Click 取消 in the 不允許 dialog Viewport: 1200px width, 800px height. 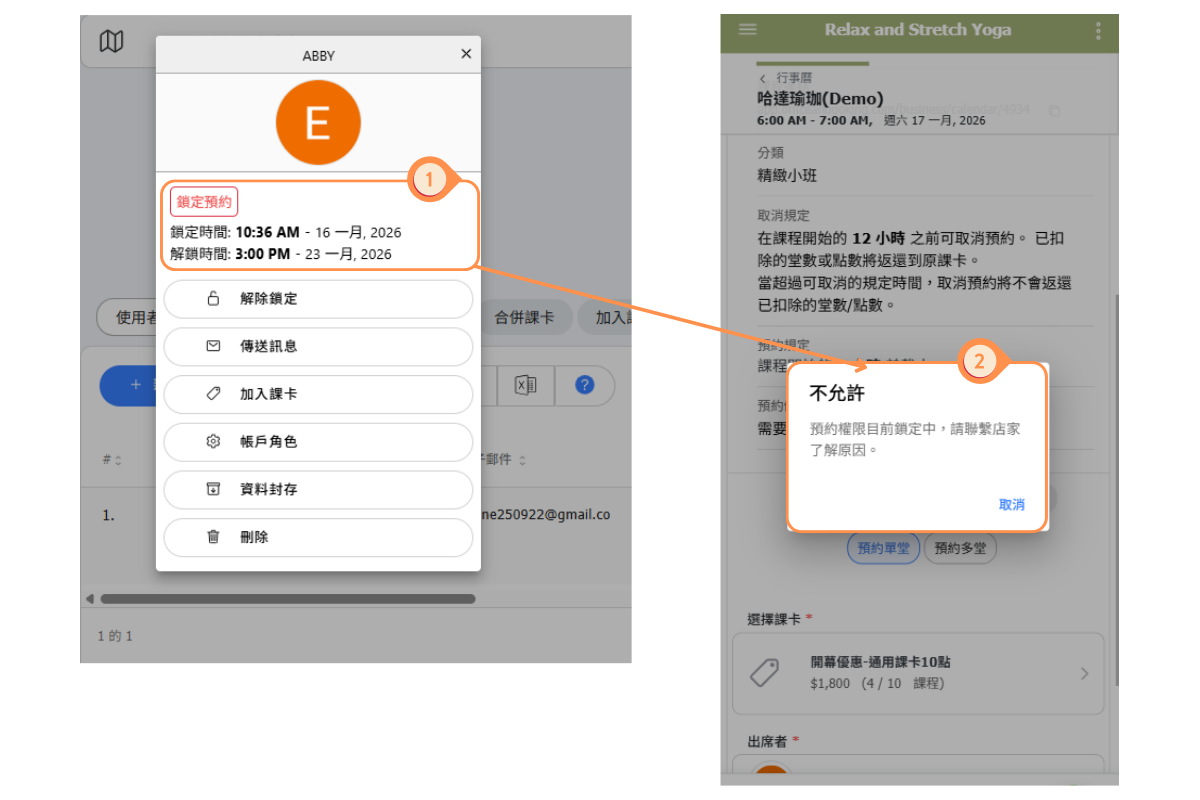tap(1011, 505)
